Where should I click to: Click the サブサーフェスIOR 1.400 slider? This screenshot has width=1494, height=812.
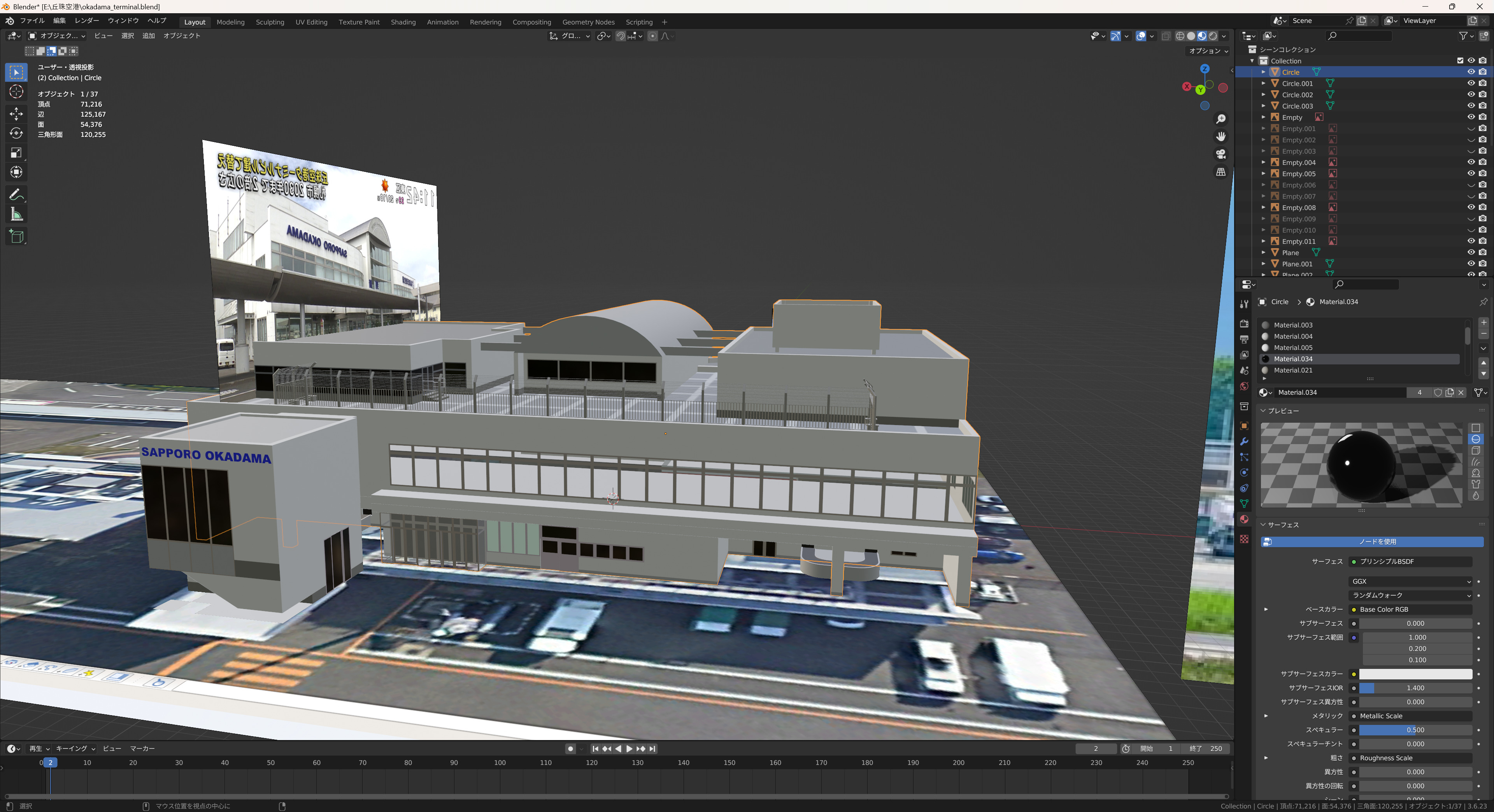pos(1415,688)
